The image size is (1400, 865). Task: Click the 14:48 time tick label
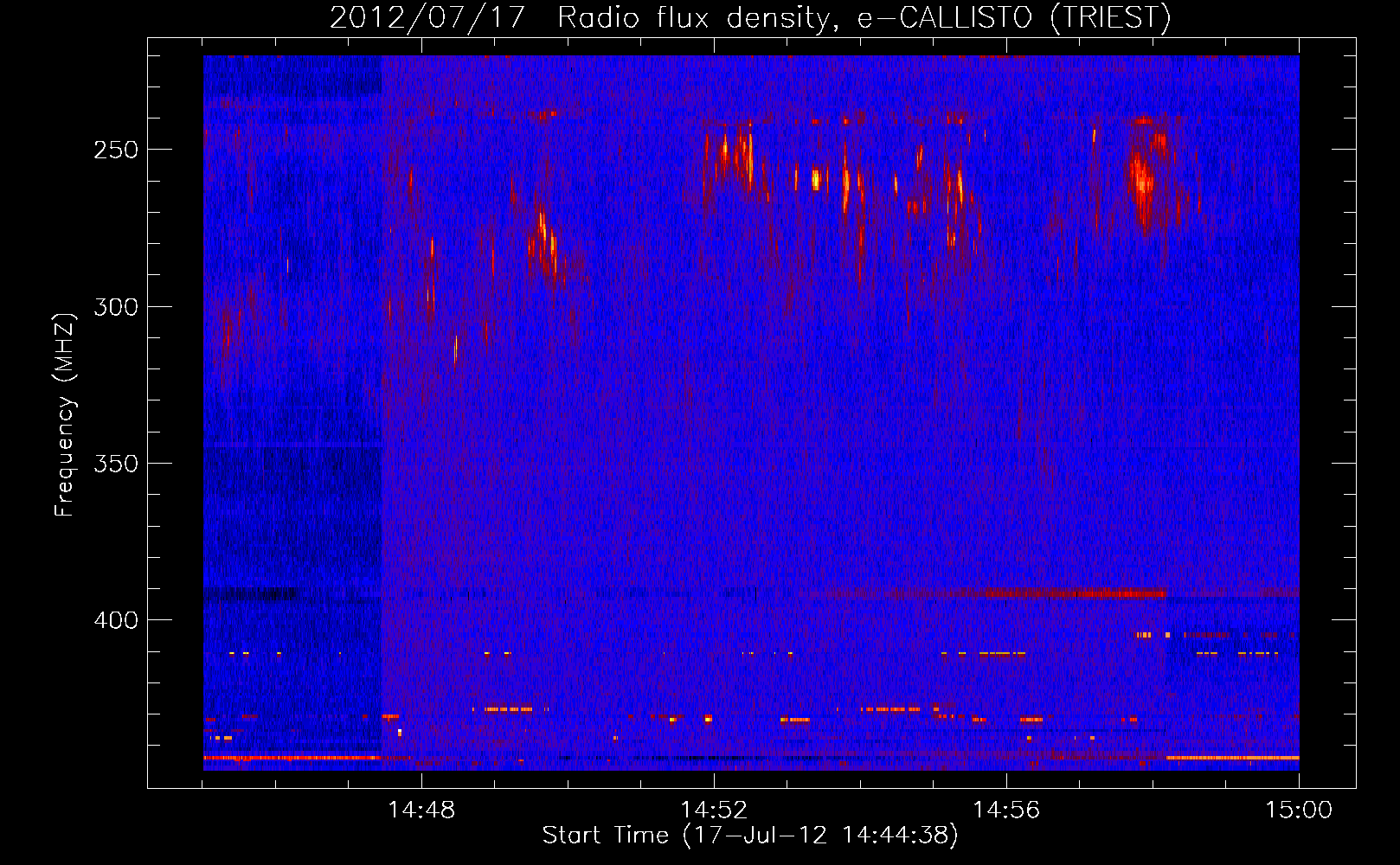tap(421, 810)
